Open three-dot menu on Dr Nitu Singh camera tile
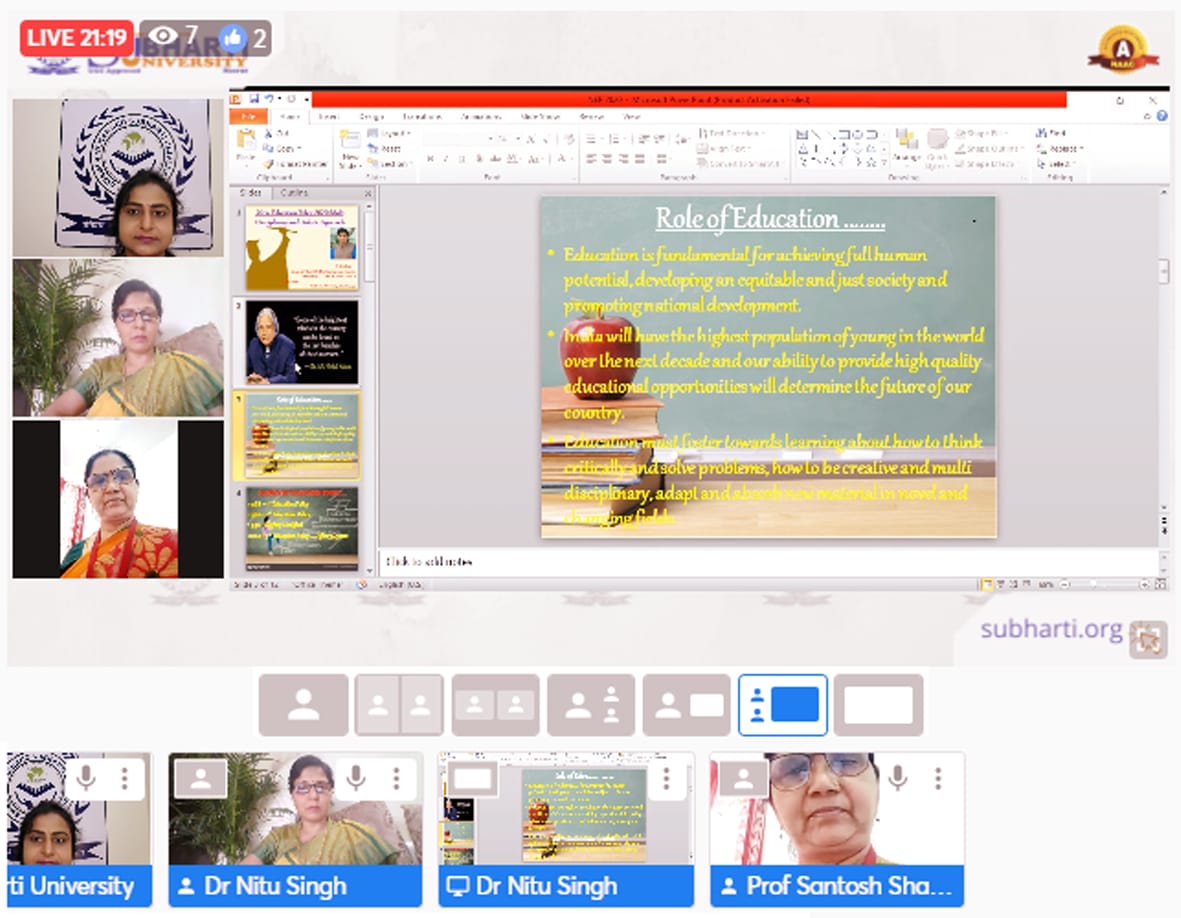Screen dimensions: 1181x918 396,778
